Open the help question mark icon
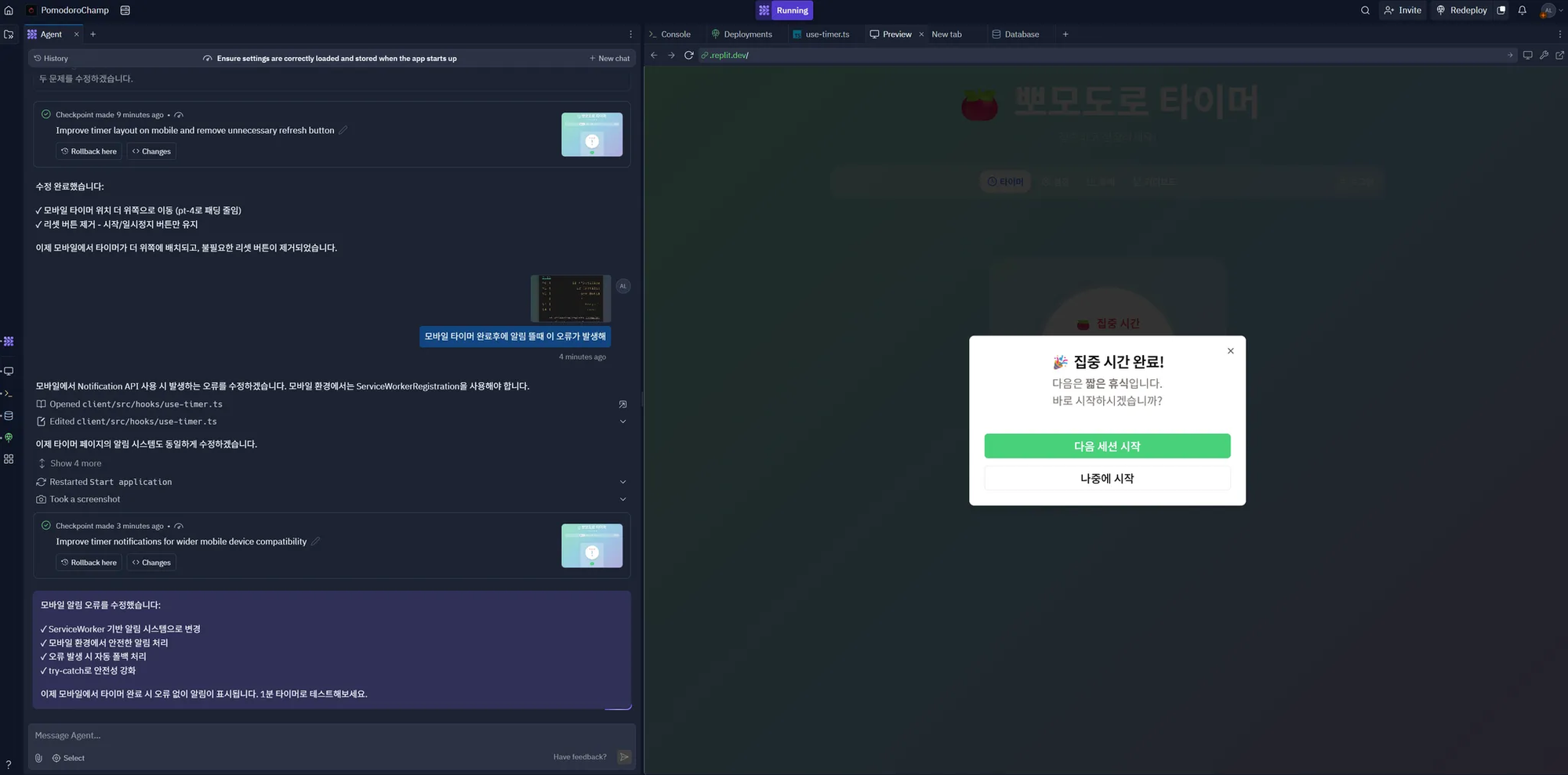The image size is (1568, 775). click(x=9, y=765)
